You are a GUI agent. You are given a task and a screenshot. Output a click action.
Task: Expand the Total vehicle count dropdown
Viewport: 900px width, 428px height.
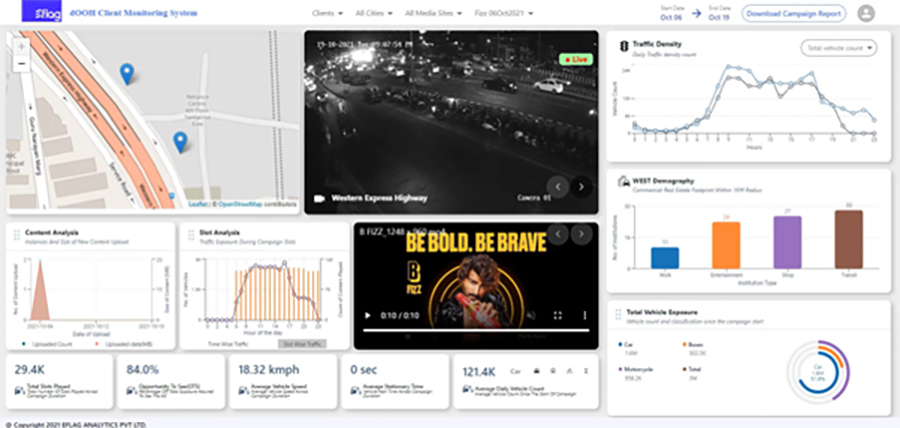(839, 48)
